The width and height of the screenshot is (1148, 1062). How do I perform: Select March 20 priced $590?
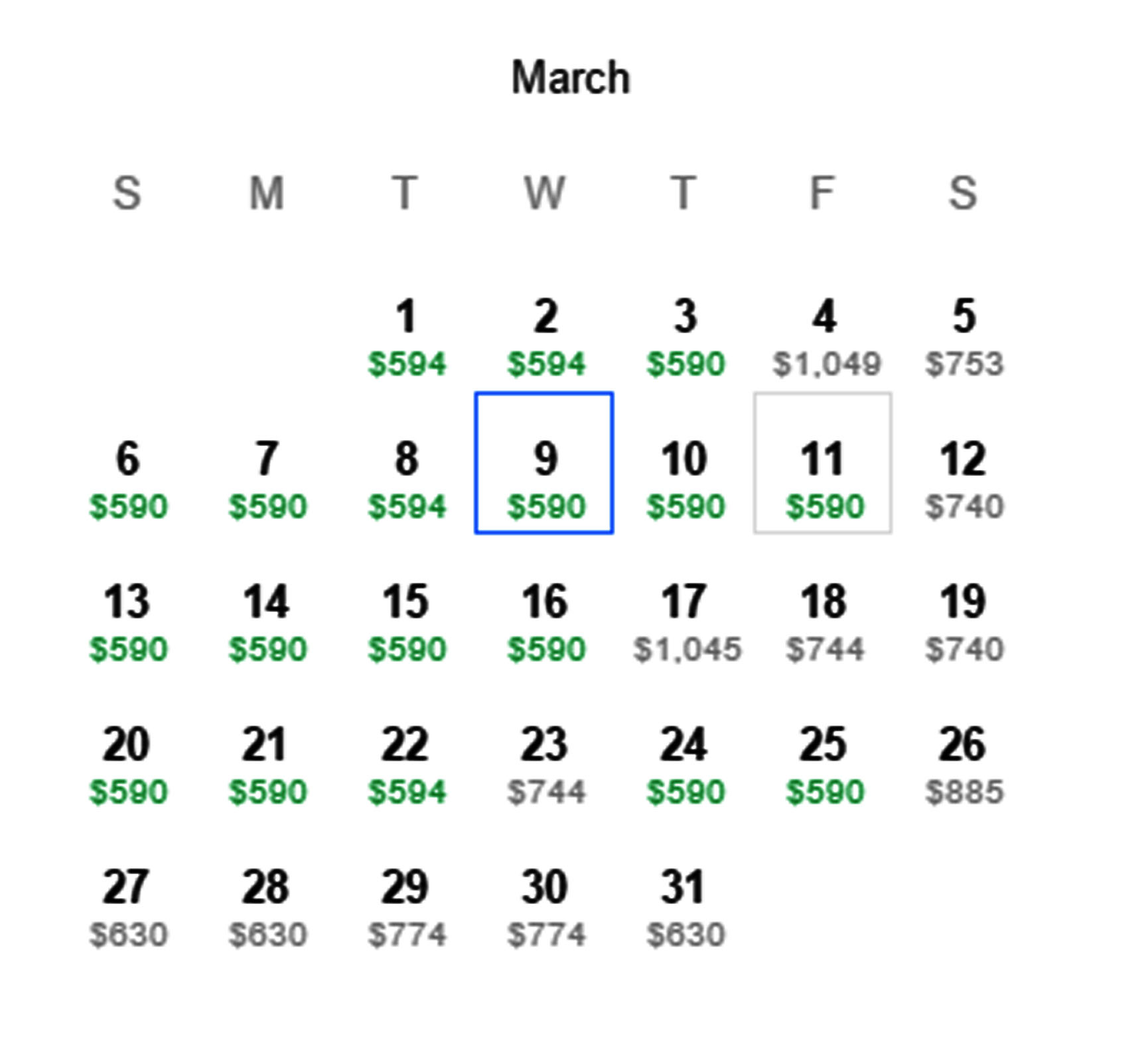[x=127, y=765]
